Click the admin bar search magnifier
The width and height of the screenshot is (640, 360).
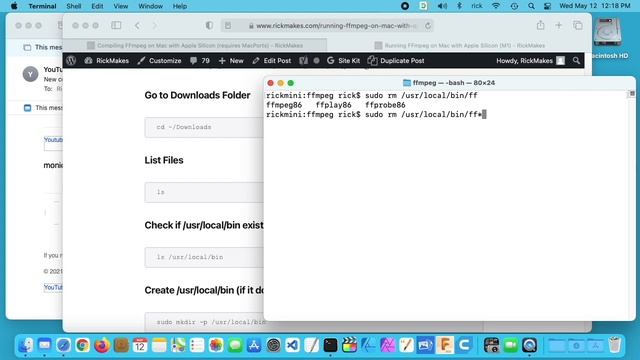click(576, 60)
